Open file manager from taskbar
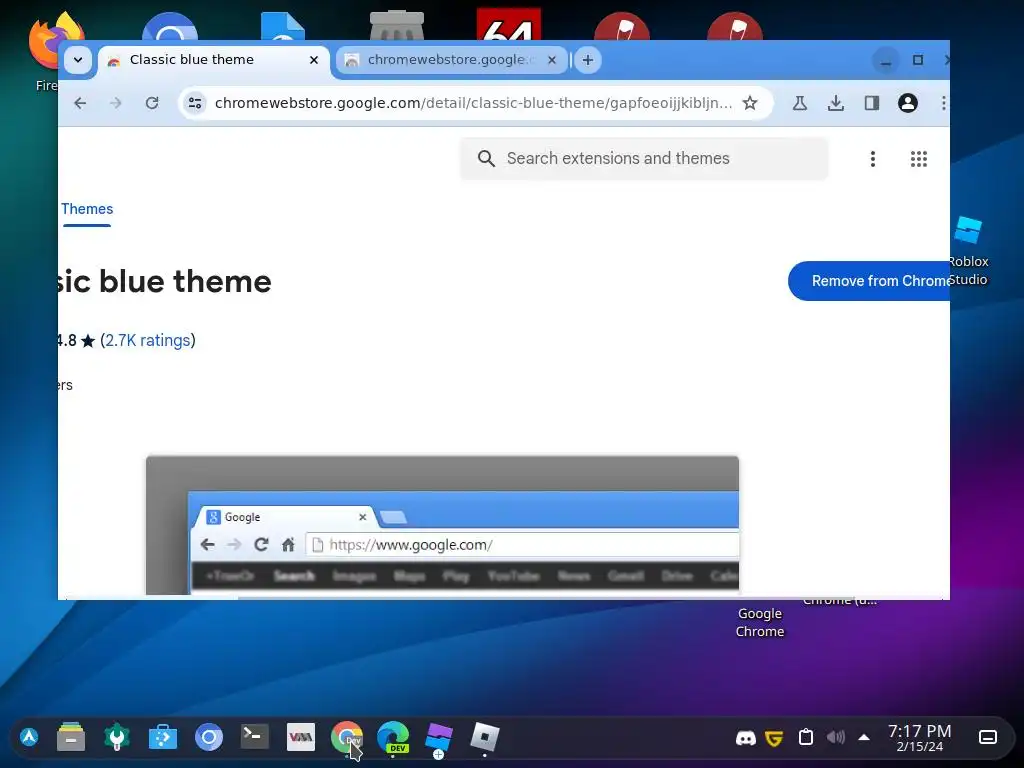 click(x=71, y=737)
